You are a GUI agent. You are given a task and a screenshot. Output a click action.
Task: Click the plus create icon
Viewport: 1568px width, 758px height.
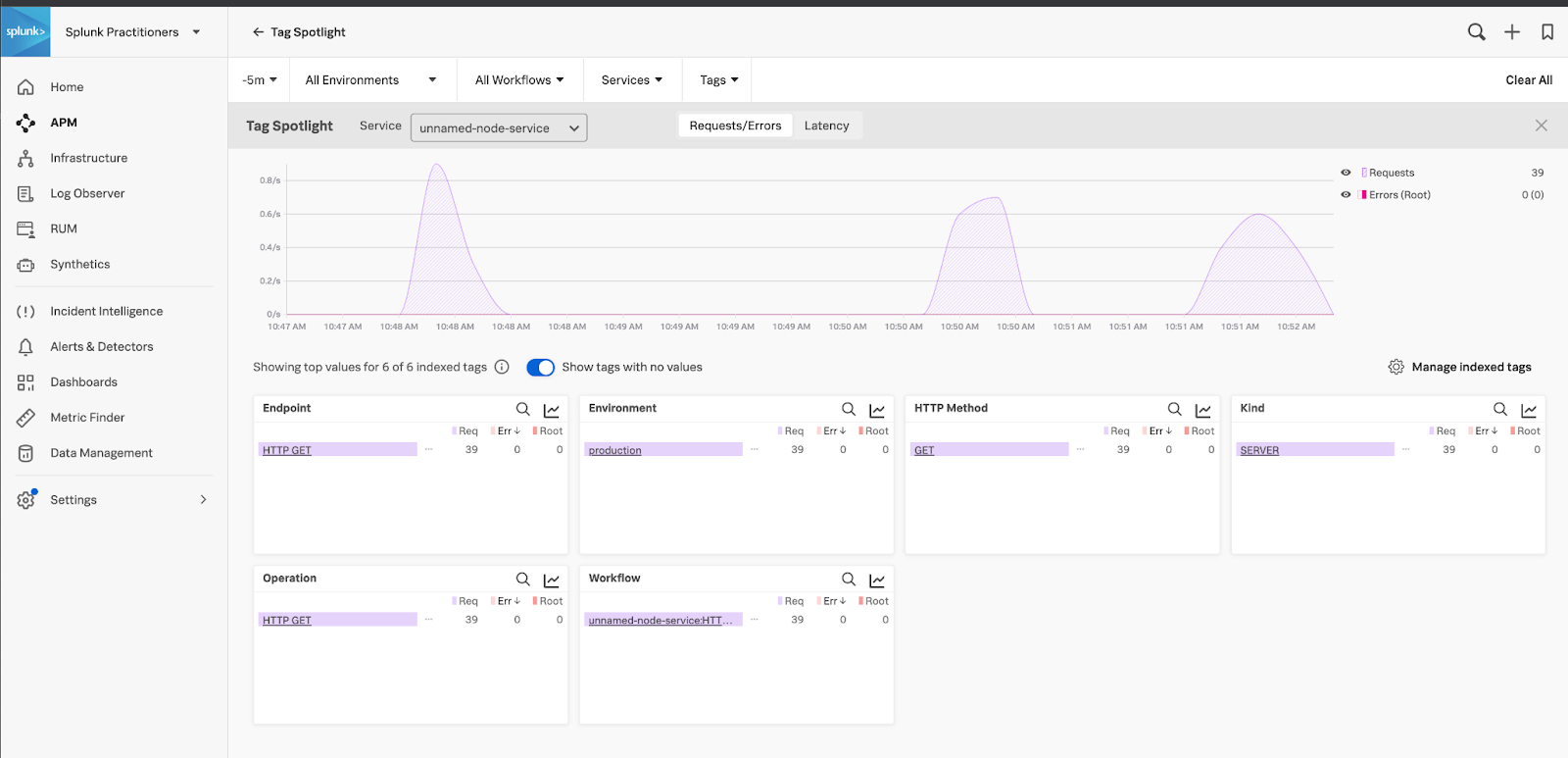(x=1512, y=32)
